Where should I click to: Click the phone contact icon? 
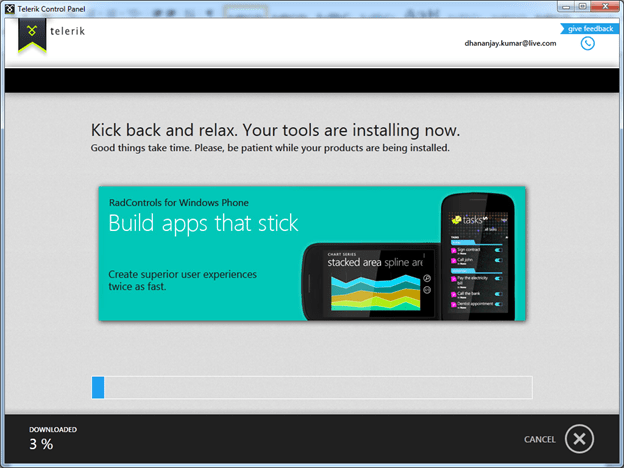coord(588,44)
